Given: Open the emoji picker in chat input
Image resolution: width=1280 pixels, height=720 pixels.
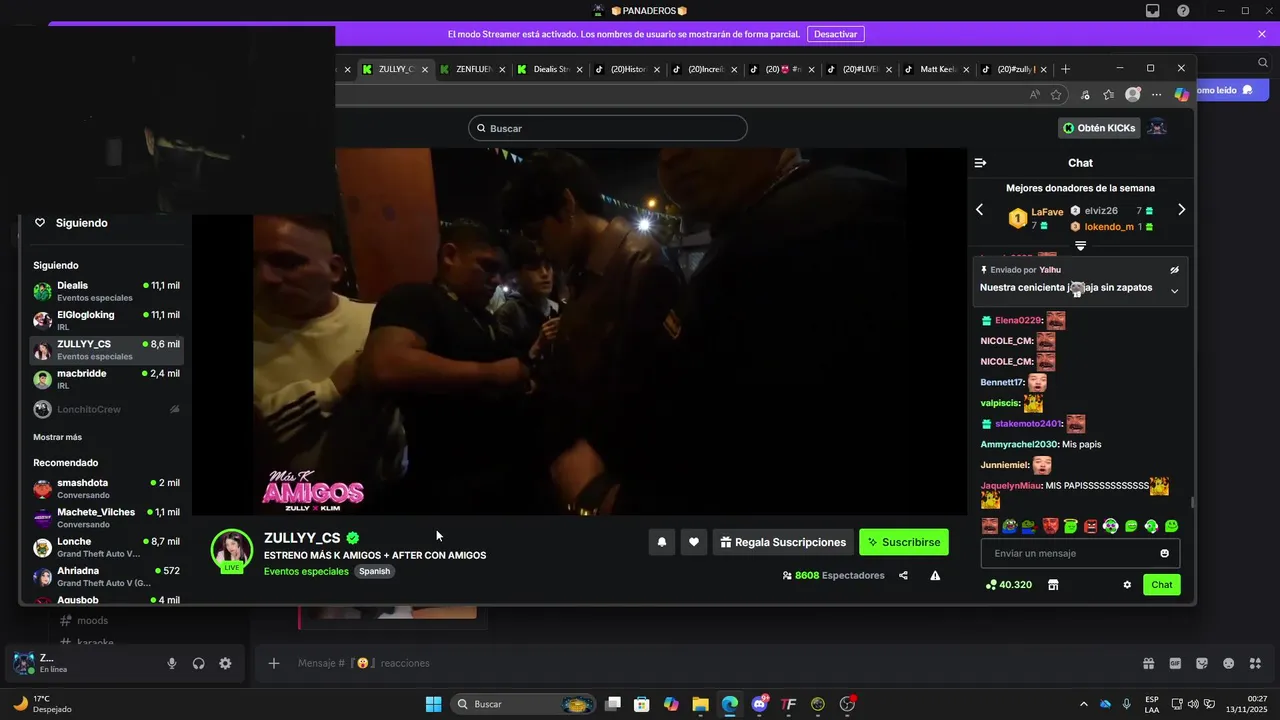Looking at the screenshot, I should click(x=1165, y=553).
